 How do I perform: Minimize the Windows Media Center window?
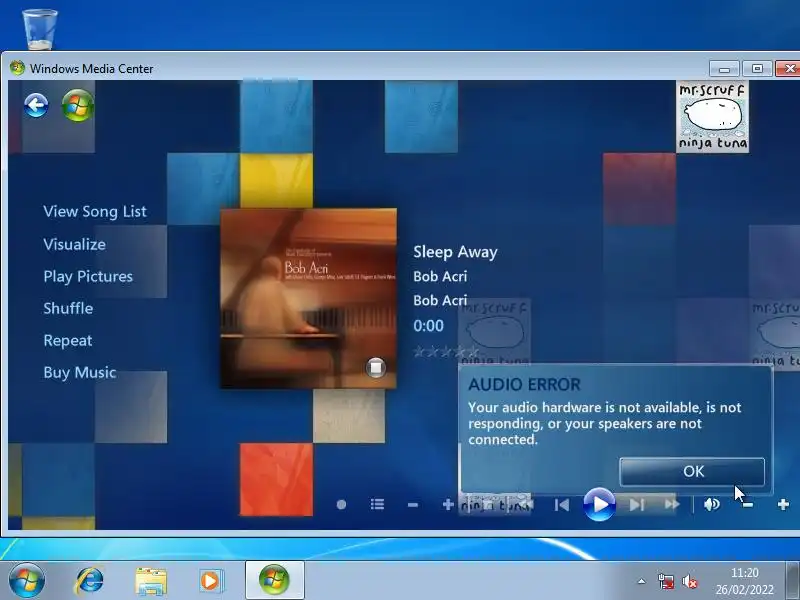[x=724, y=68]
